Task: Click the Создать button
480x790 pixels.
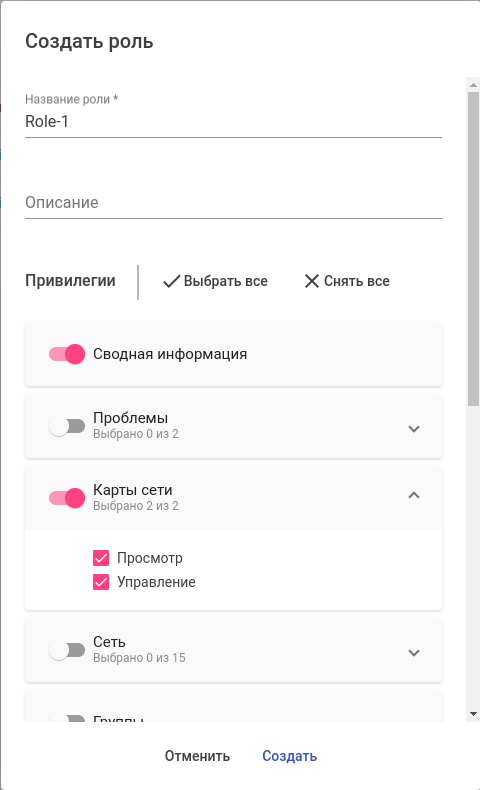Action: point(290,756)
